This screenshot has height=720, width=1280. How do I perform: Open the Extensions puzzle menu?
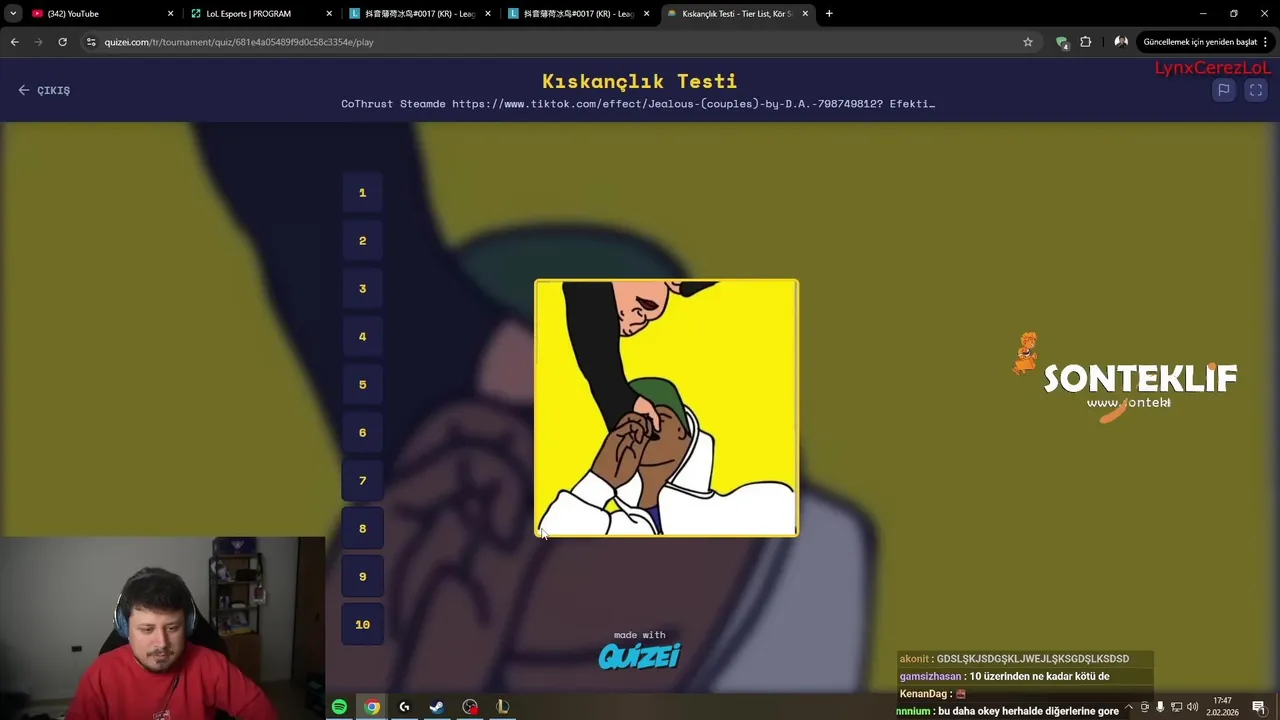[1086, 42]
